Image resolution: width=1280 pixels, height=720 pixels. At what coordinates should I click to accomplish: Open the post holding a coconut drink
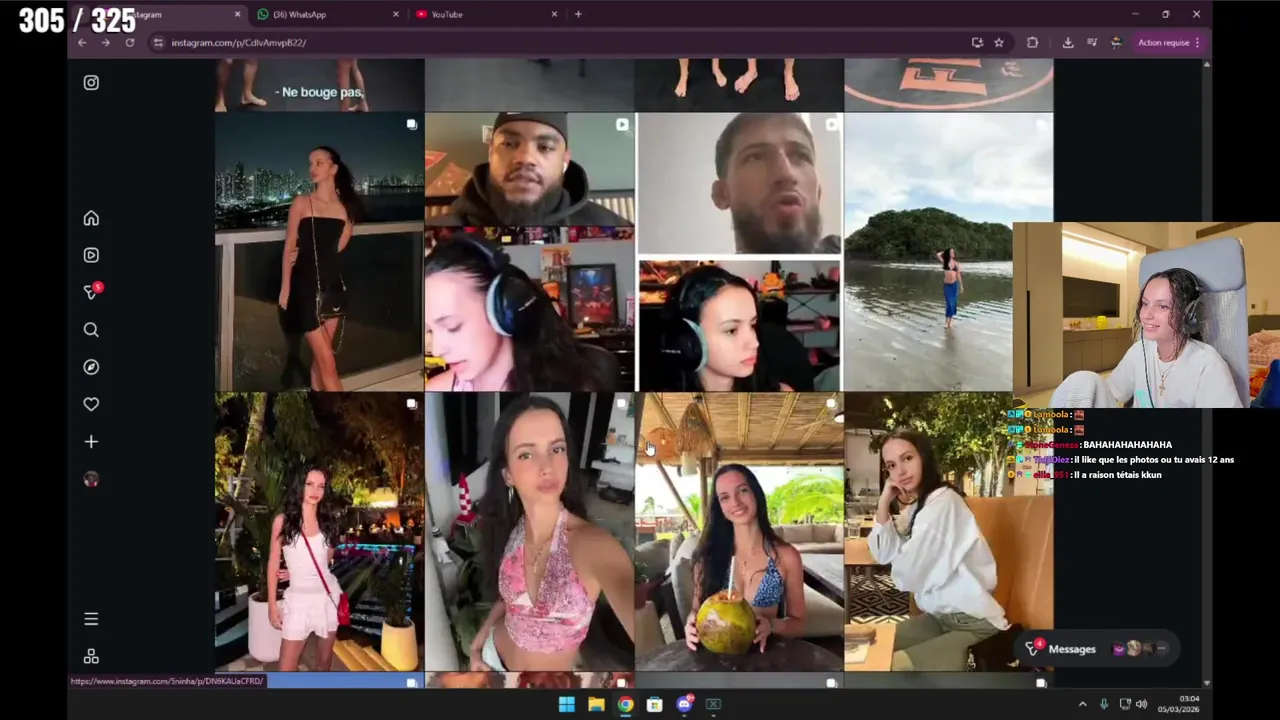coord(739,531)
